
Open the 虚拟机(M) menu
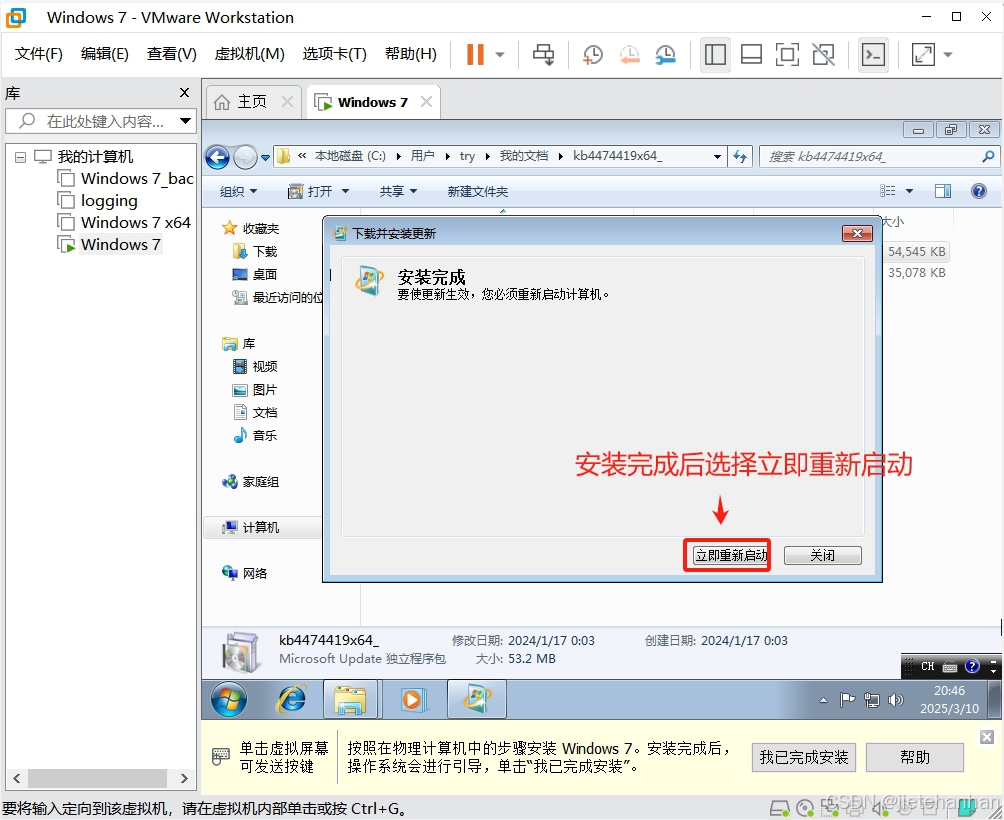[x=249, y=54]
